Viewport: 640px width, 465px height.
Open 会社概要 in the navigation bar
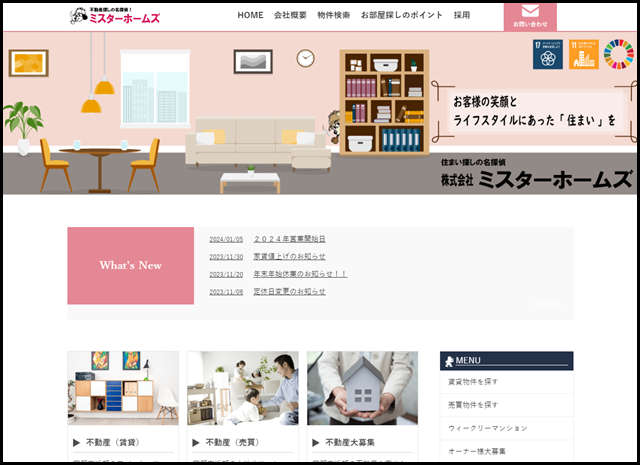[x=290, y=15]
